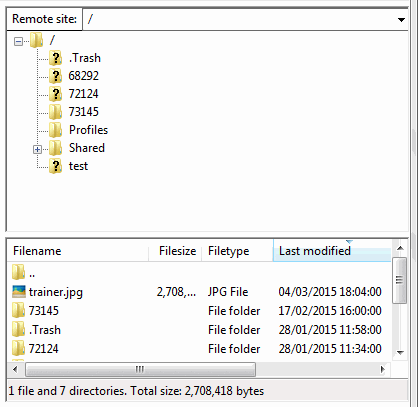Select the 68292 question-mark folder icon
Screen dimensions: 418x407
pos(56,76)
